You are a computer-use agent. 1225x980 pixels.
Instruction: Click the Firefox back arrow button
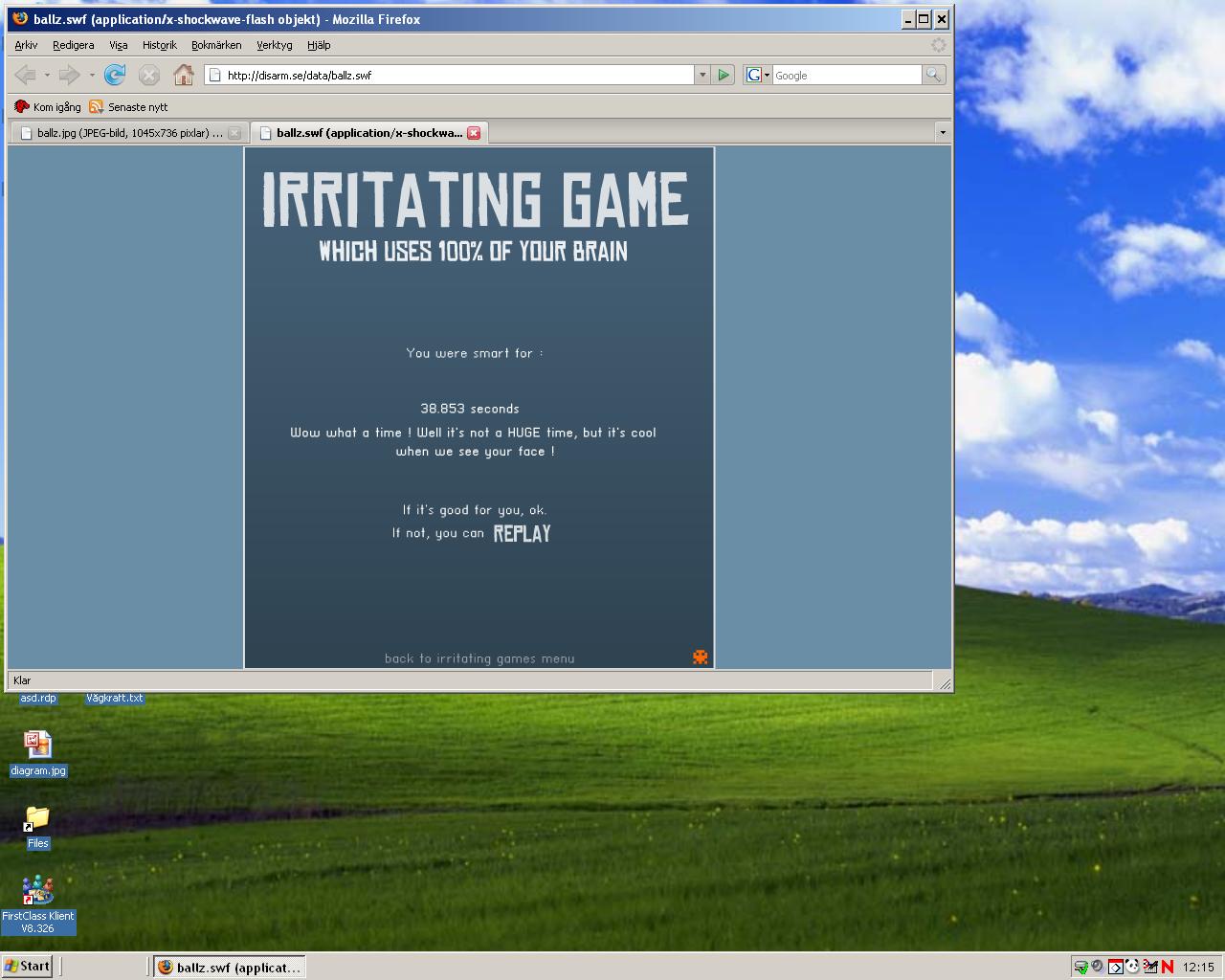point(25,75)
